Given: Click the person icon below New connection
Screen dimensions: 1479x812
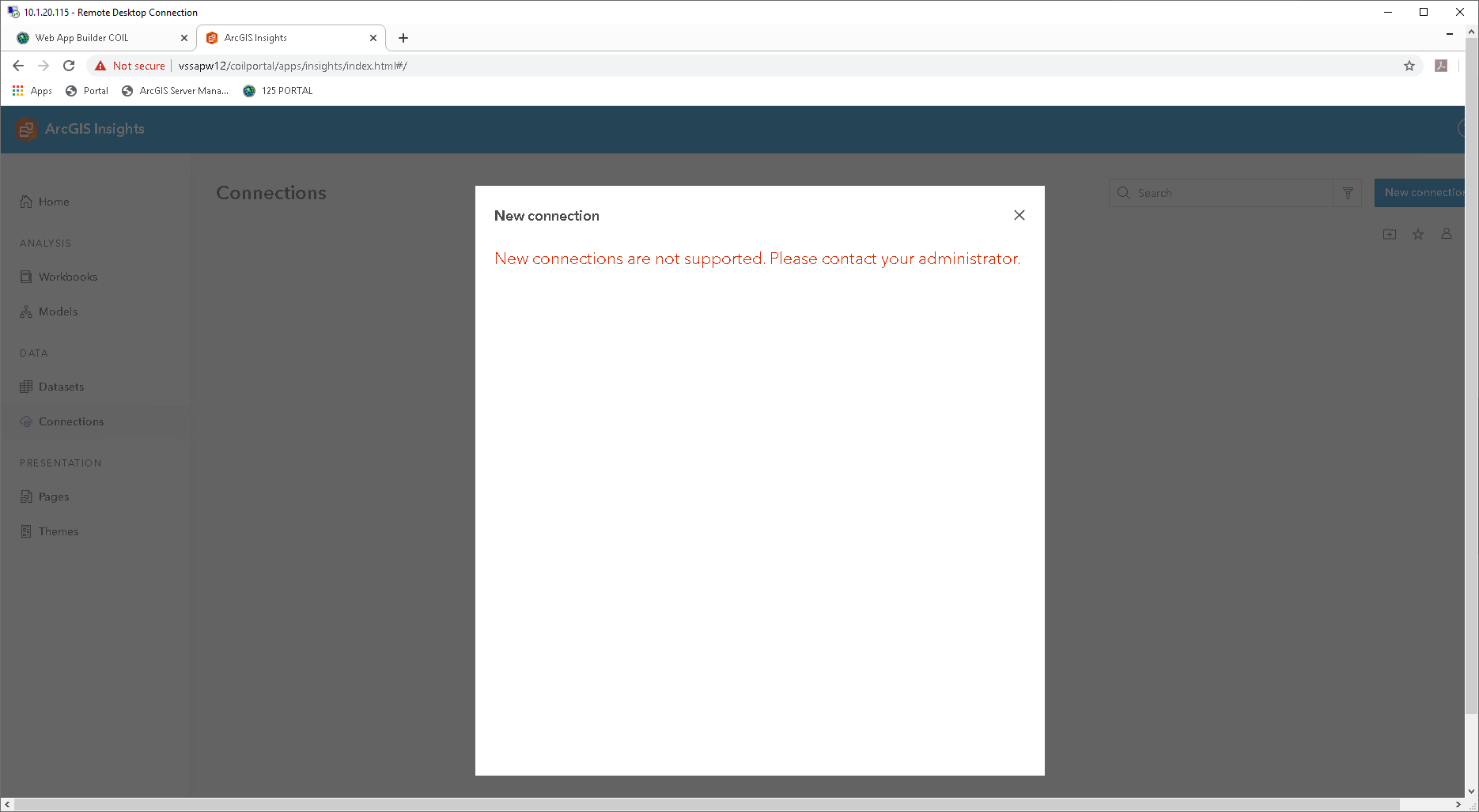Looking at the screenshot, I should [1447, 234].
